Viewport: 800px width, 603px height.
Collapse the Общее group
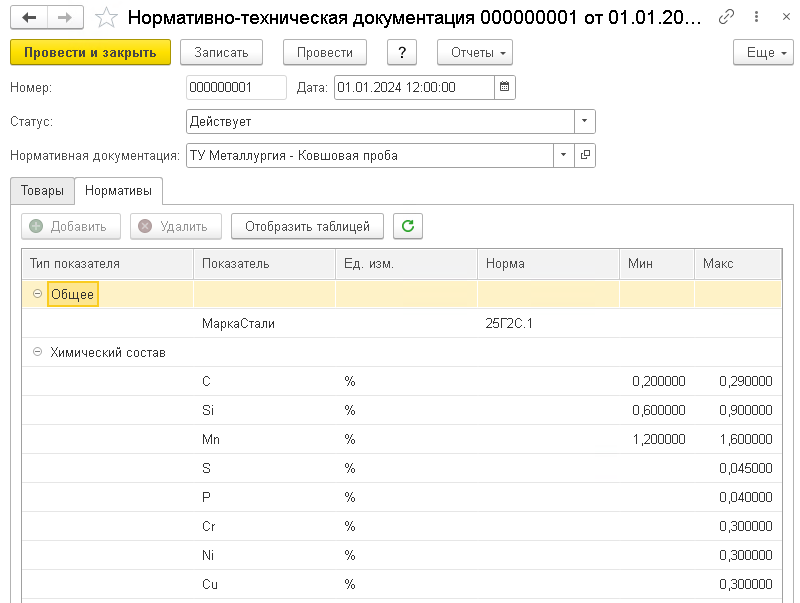tap(38, 294)
